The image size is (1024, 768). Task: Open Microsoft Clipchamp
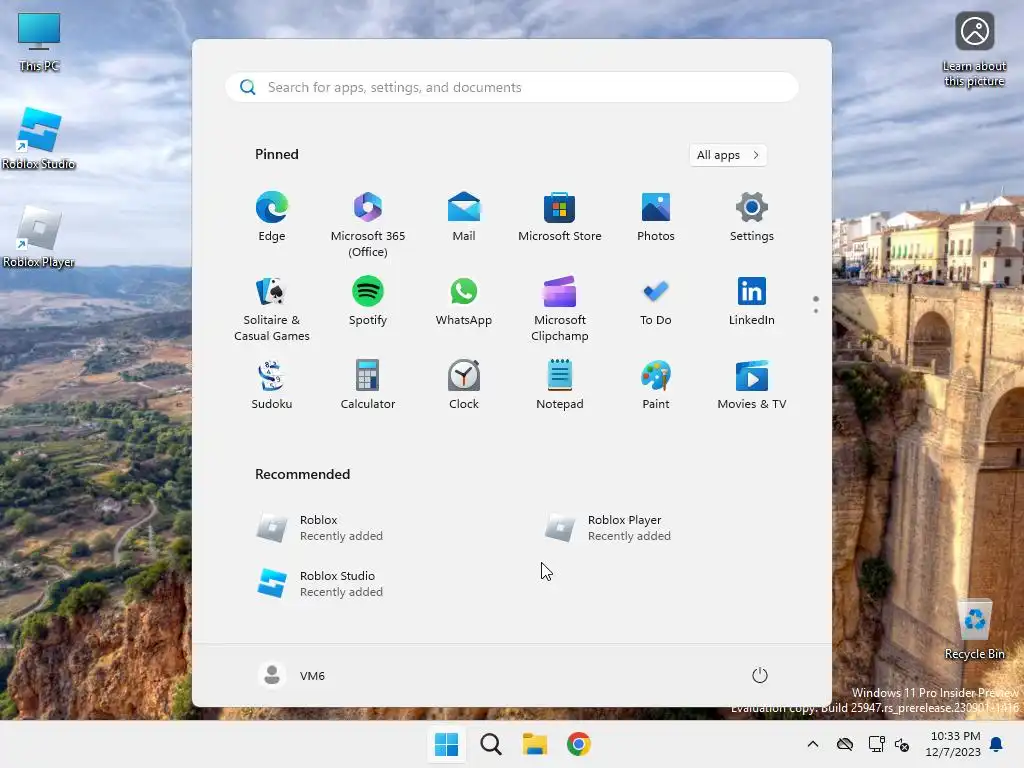pyautogui.click(x=560, y=309)
